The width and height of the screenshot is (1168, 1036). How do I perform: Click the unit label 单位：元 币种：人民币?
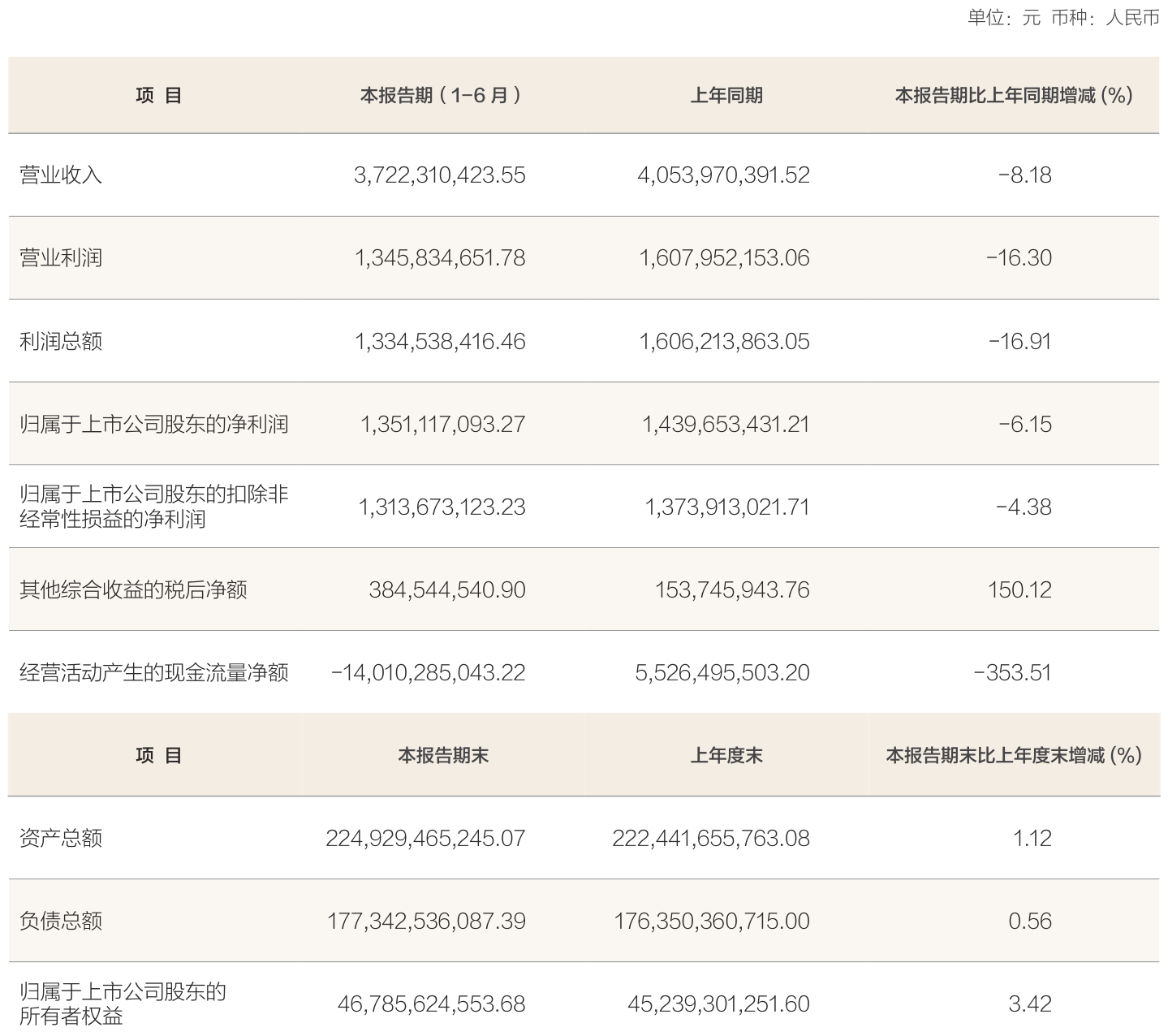pyautogui.click(x=1062, y=18)
